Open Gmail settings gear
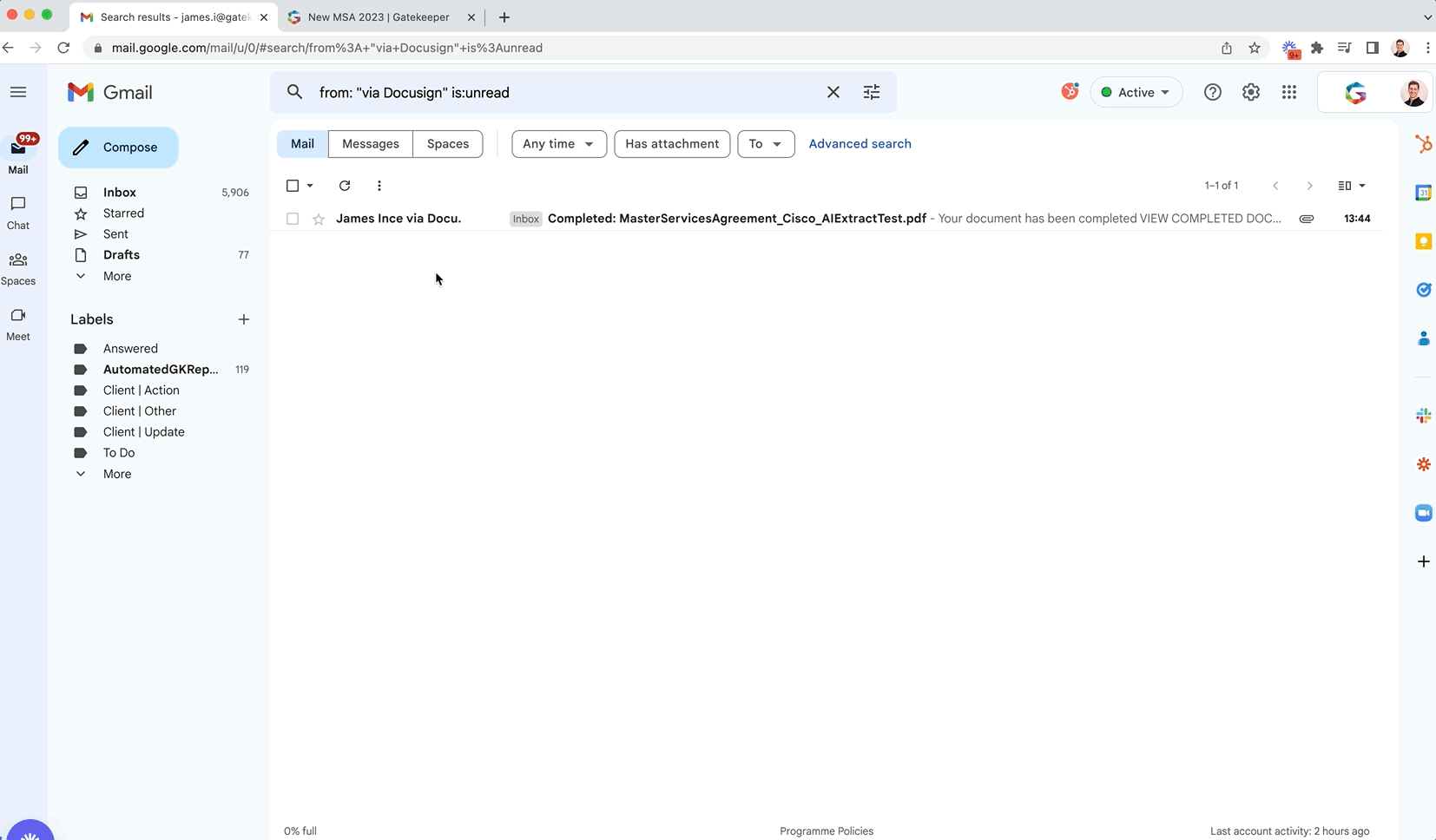Screen dimensions: 1436x840 point(1251,92)
